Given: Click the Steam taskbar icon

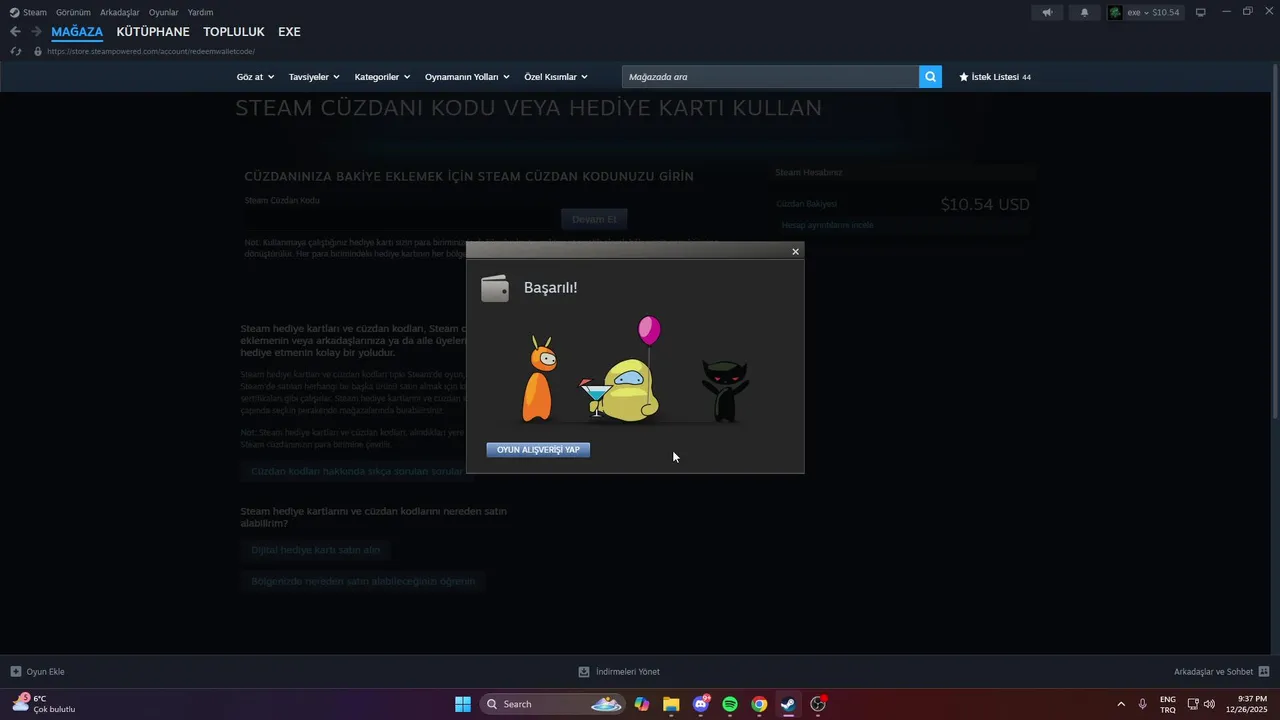Looking at the screenshot, I should click(x=788, y=704).
